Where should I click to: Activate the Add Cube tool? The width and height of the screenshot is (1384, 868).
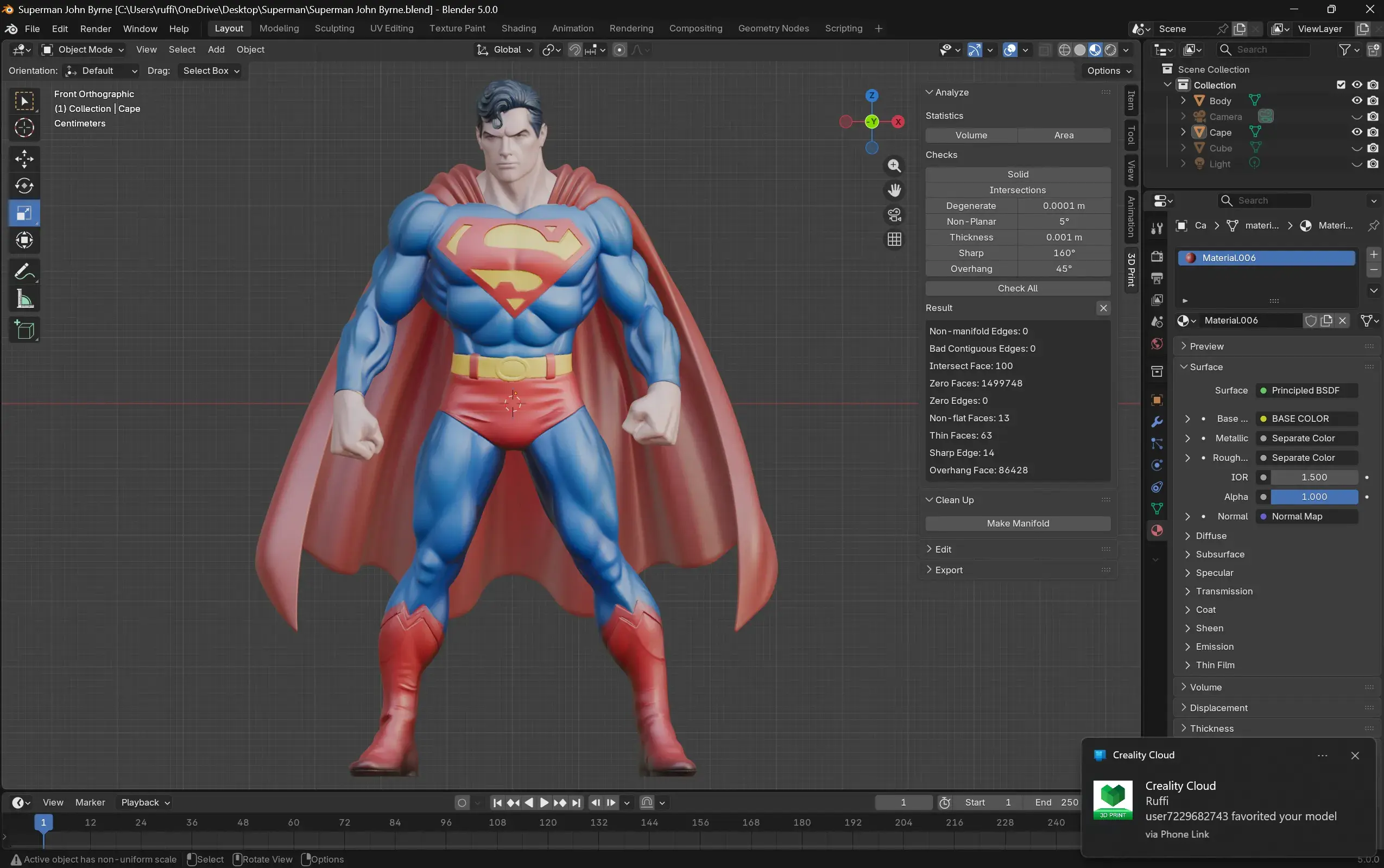[x=24, y=330]
